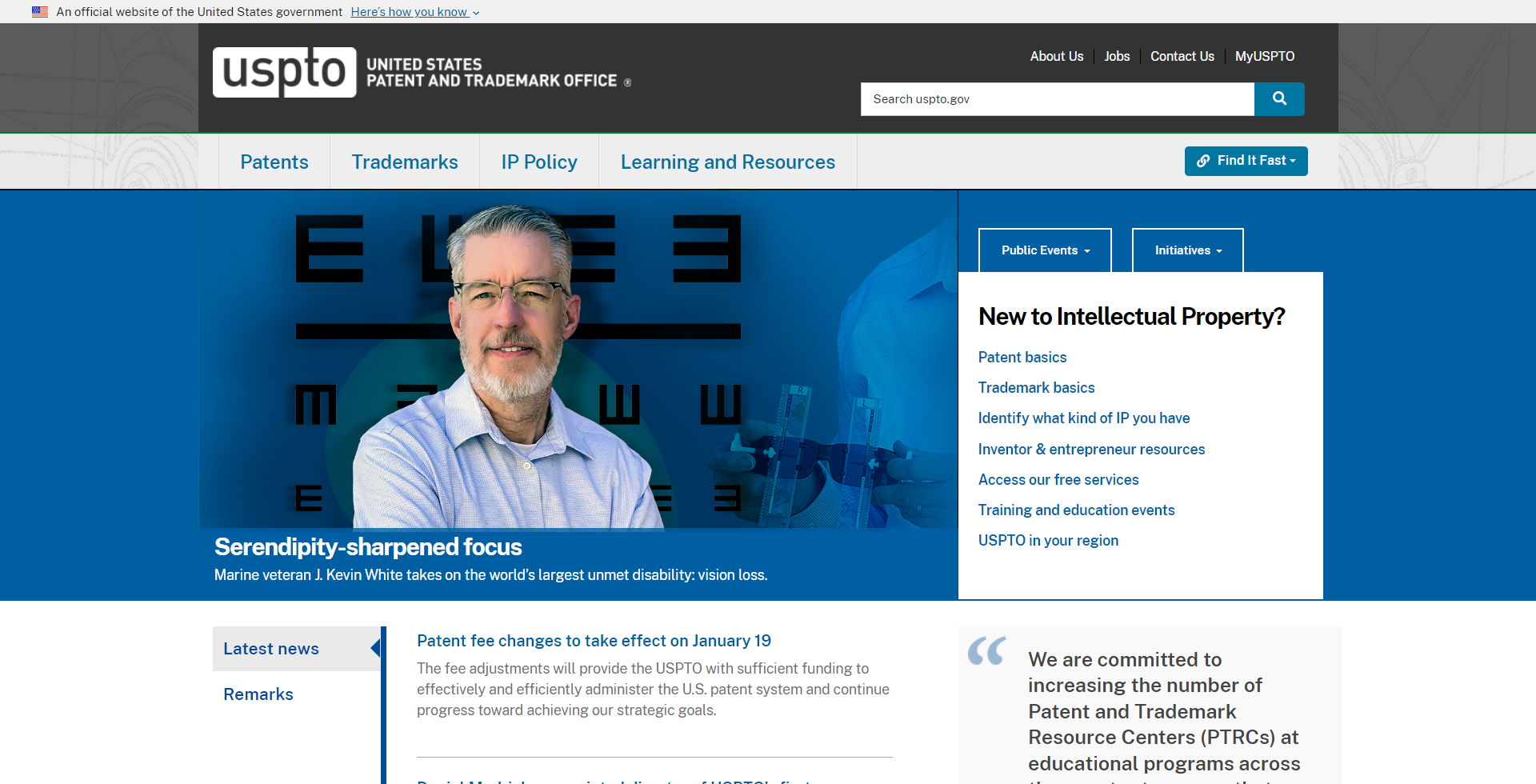Open the IP Policy menu
The image size is (1536, 784).
539,162
